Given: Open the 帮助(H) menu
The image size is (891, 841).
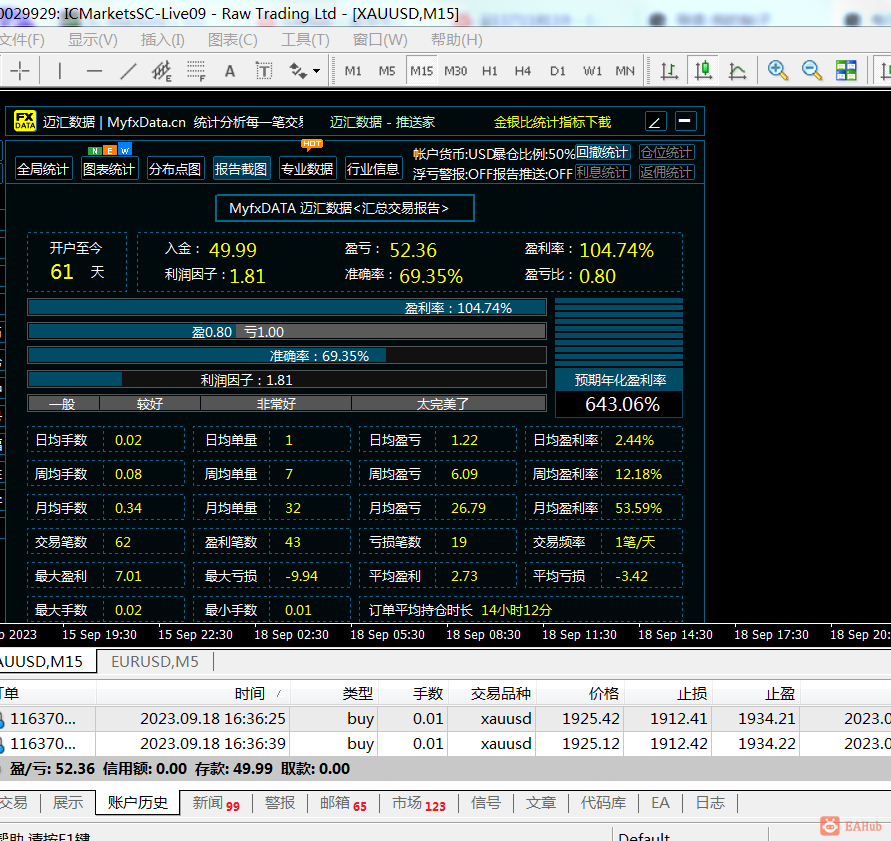Looking at the screenshot, I should [x=456, y=40].
